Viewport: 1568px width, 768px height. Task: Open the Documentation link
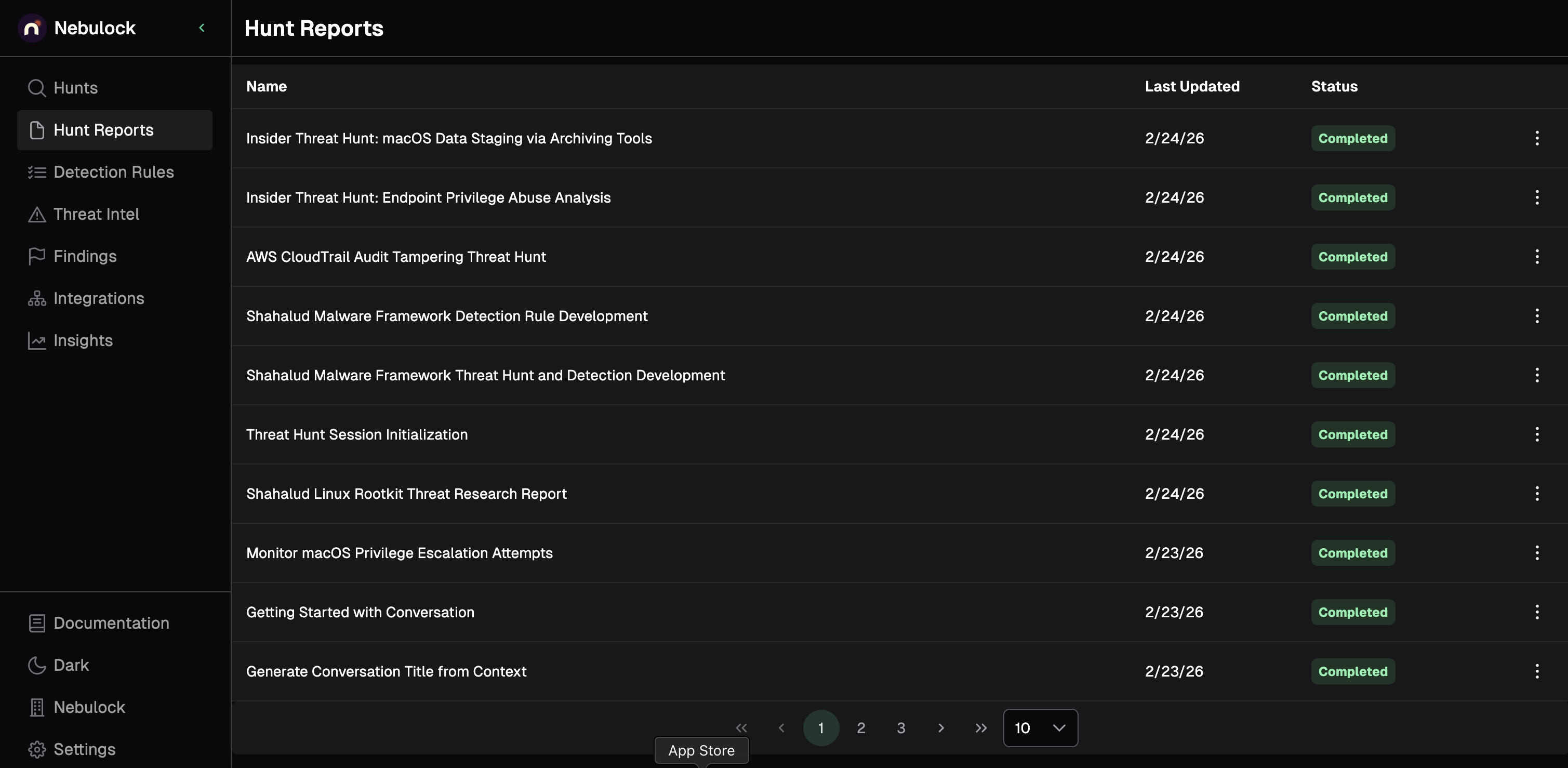coord(111,623)
